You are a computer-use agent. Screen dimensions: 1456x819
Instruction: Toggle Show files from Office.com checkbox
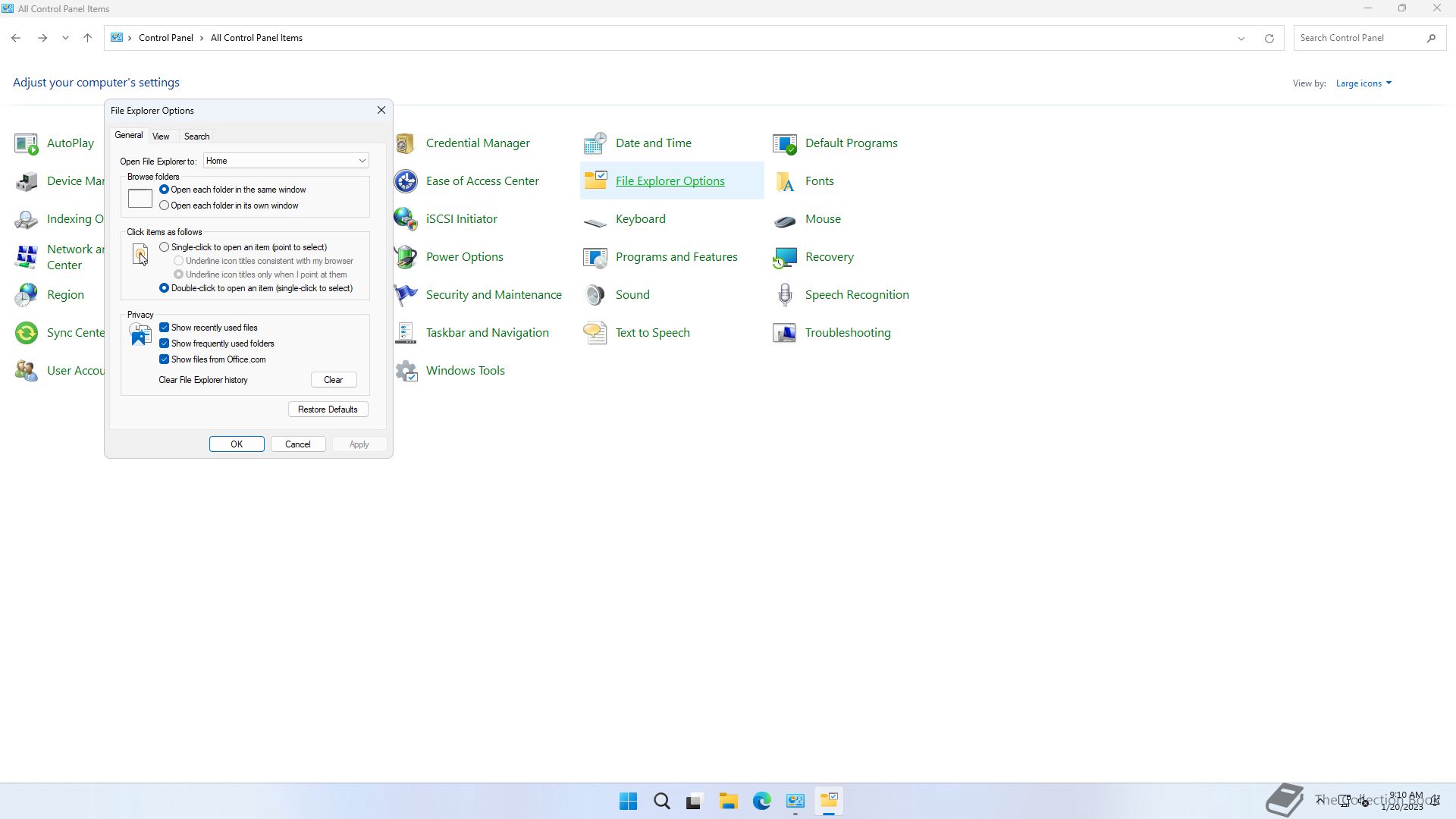(x=165, y=359)
